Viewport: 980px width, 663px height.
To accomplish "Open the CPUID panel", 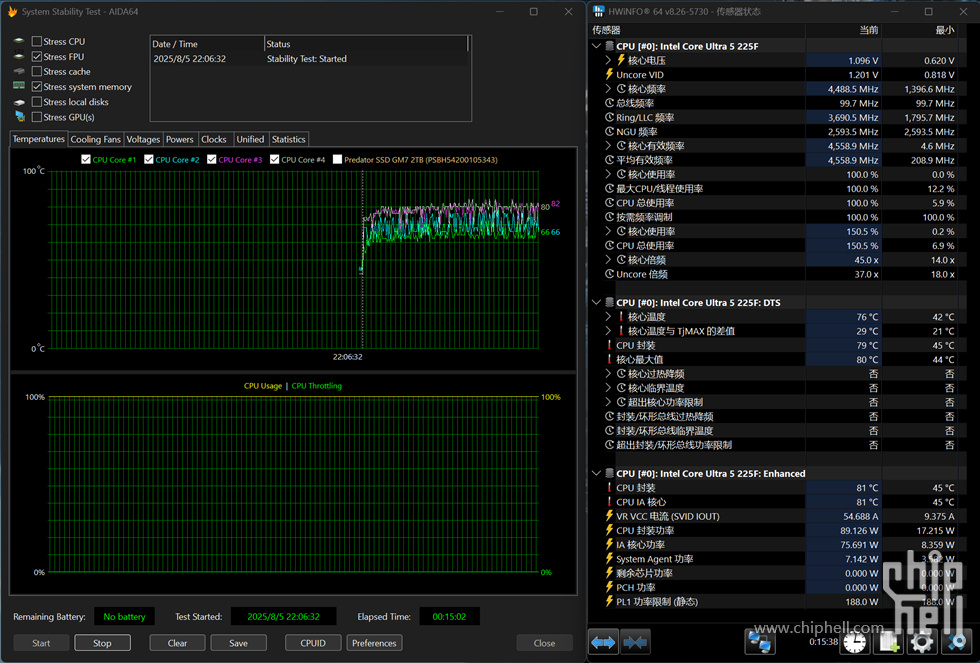I will 313,643.
